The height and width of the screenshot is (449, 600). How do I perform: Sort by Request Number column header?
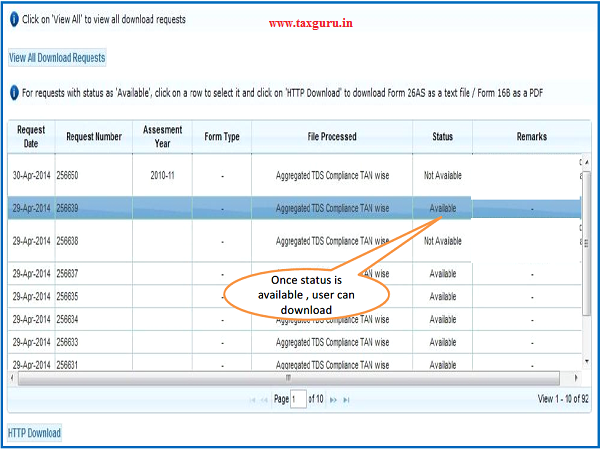[94, 136]
